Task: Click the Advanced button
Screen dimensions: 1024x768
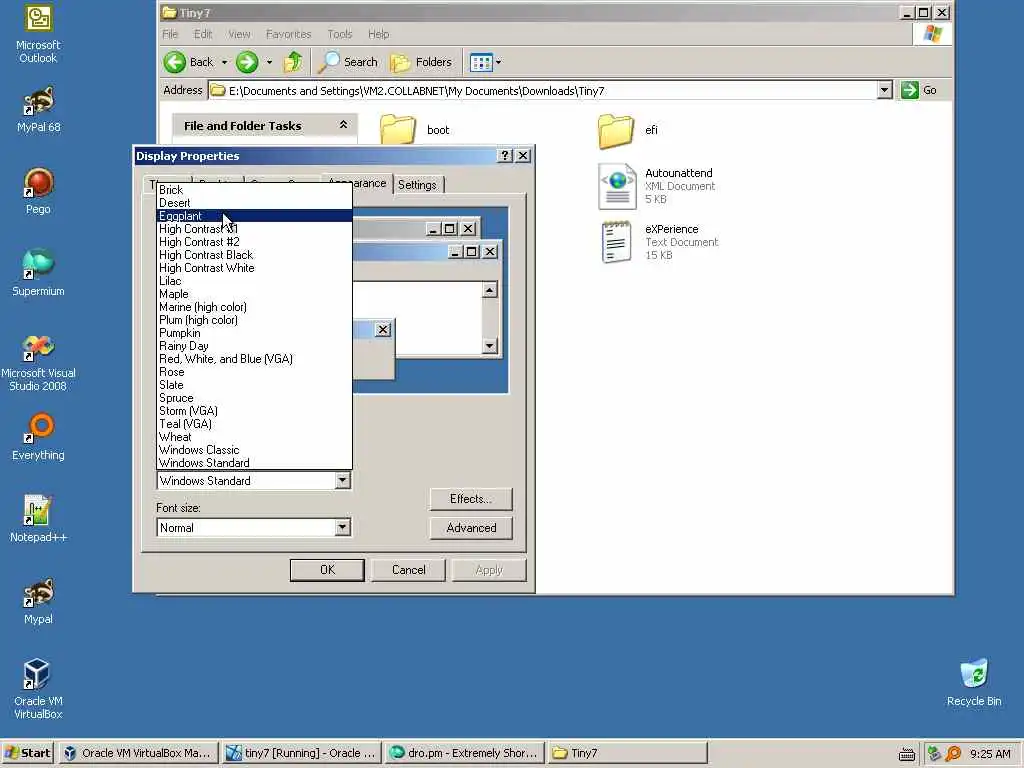Action: click(x=471, y=528)
